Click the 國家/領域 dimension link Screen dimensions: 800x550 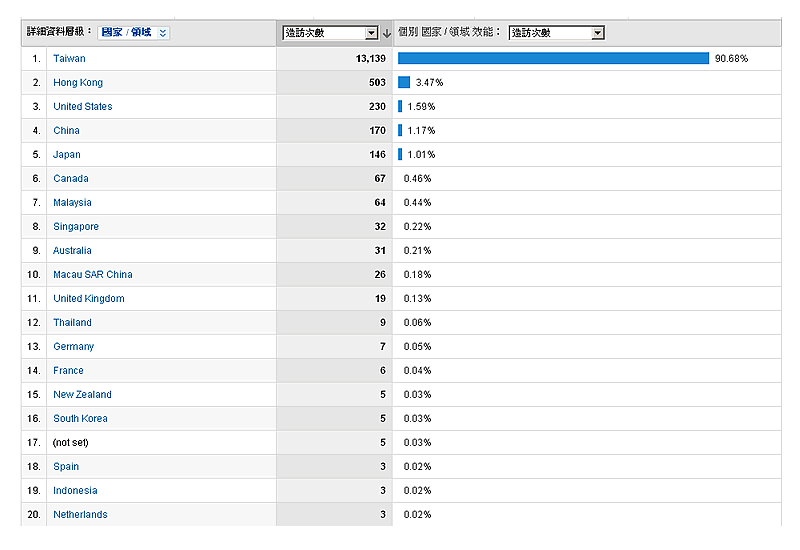[x=127, y=32]
